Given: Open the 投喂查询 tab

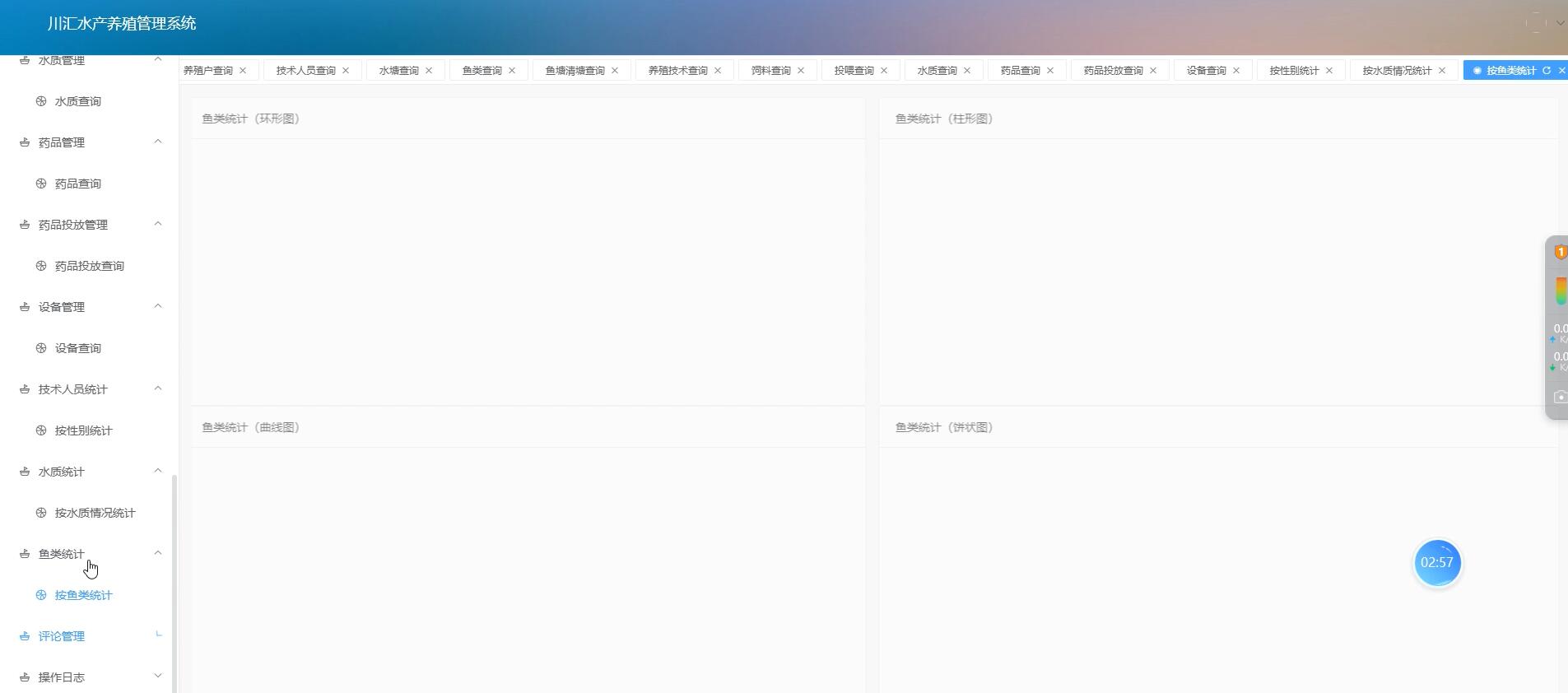Looking at the screenshot, I should [x=854, y=71].
